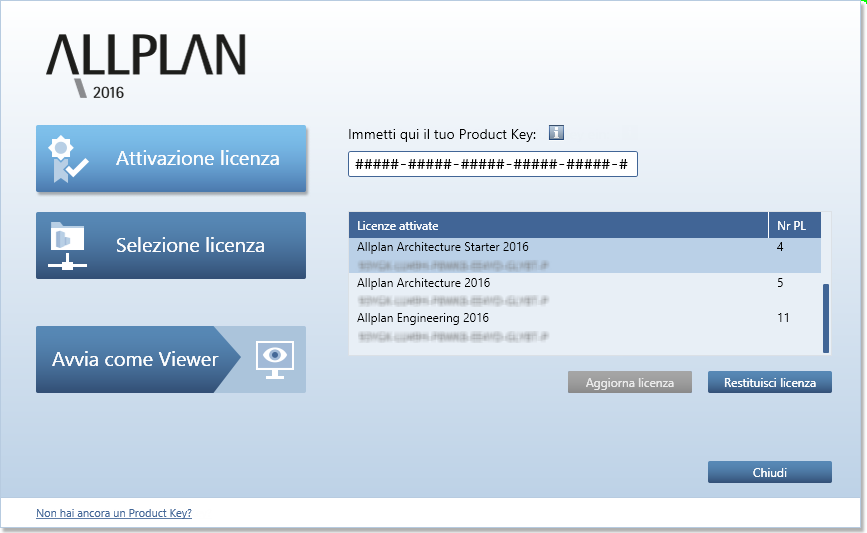Click the Nr PL value 11 for Engineering
This screenshot has height=533, width=867.
click(x=783, y=318)
